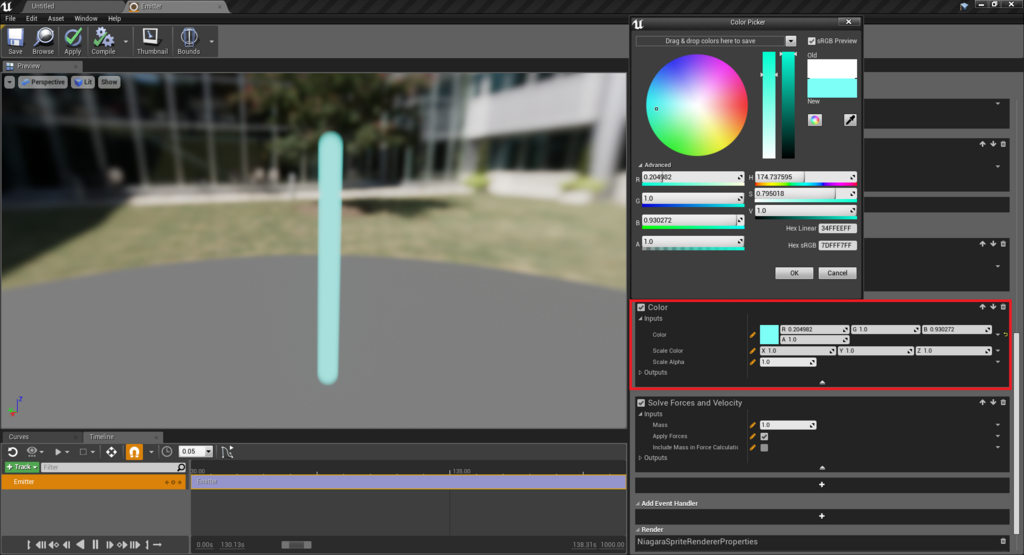Click the Browse toolbar icon

[x=43, y=41]
